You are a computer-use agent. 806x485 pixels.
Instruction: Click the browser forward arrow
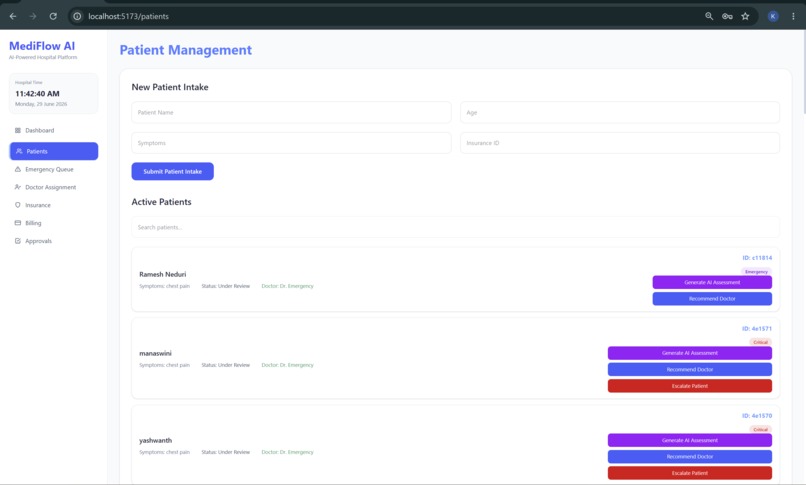coord(33,16)
